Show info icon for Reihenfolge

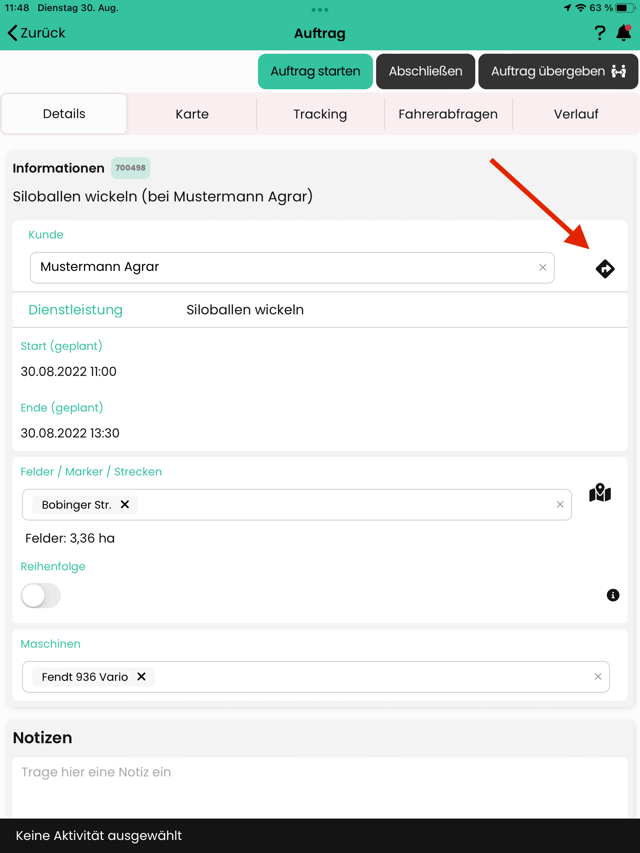coord(613,595)
